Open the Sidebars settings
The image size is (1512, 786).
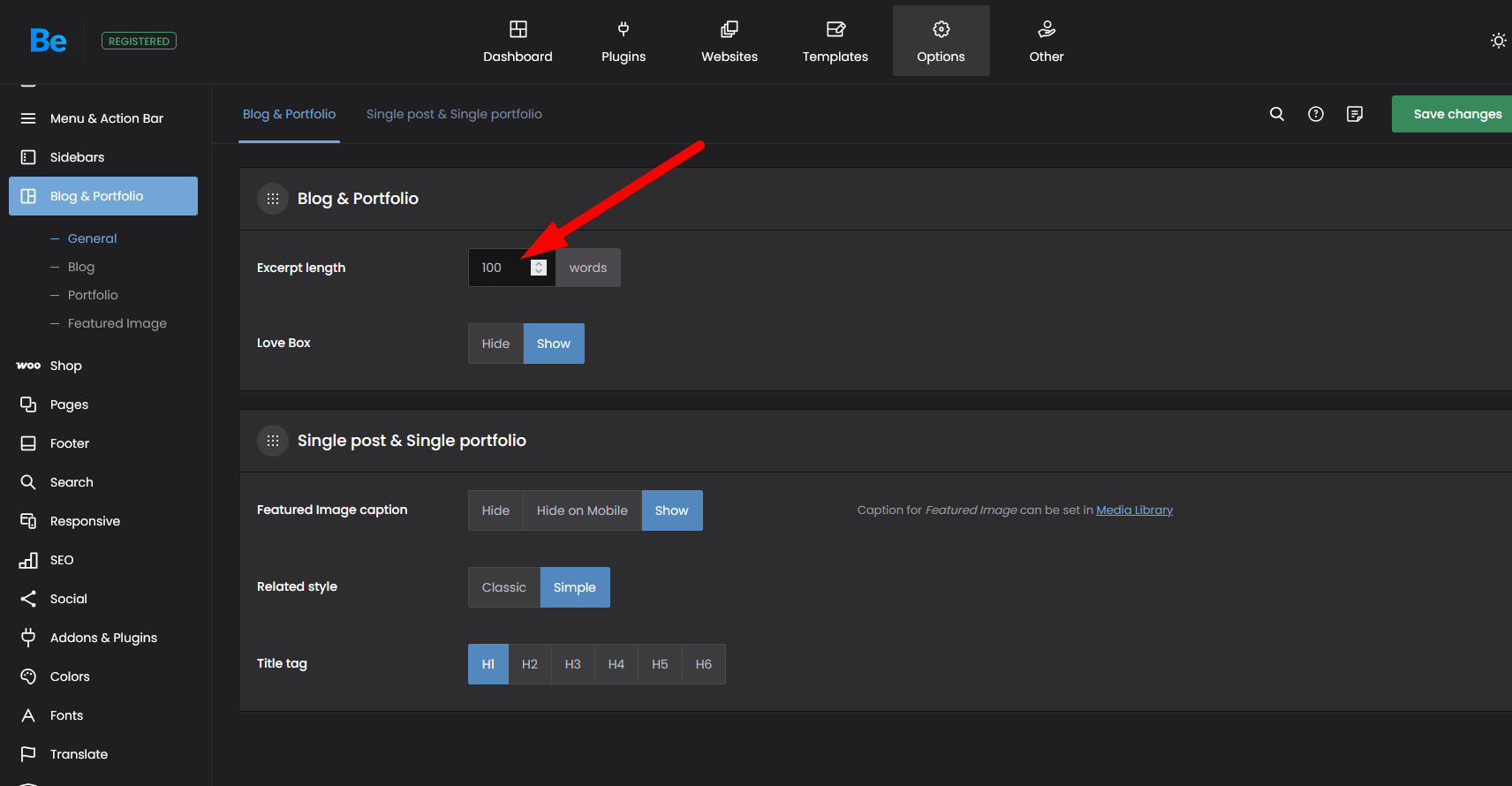click(103, 157)
